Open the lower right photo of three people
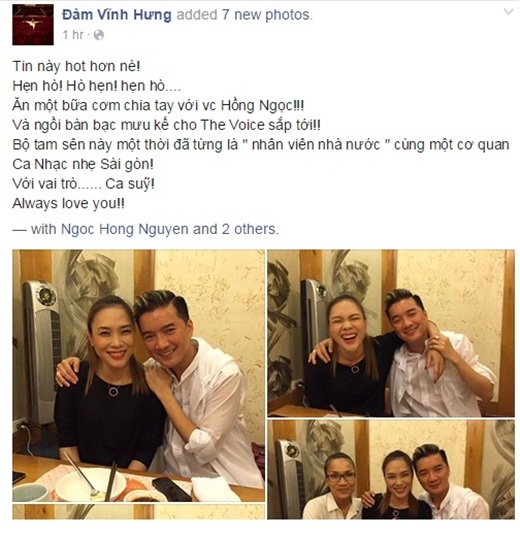Screen dimensions: 520x535 (x=391, y=469)
